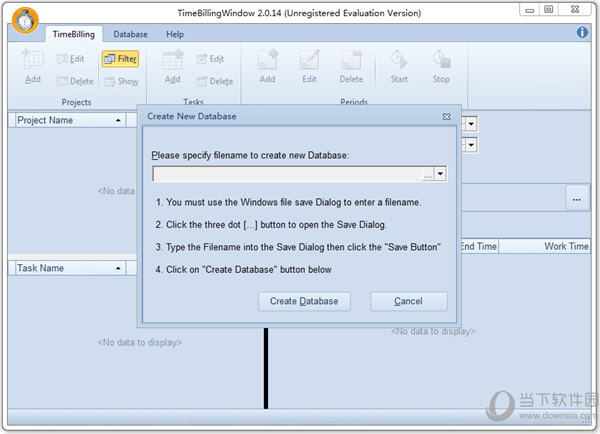Delete the selected task
600x434 pixels.
pos(215,81)
